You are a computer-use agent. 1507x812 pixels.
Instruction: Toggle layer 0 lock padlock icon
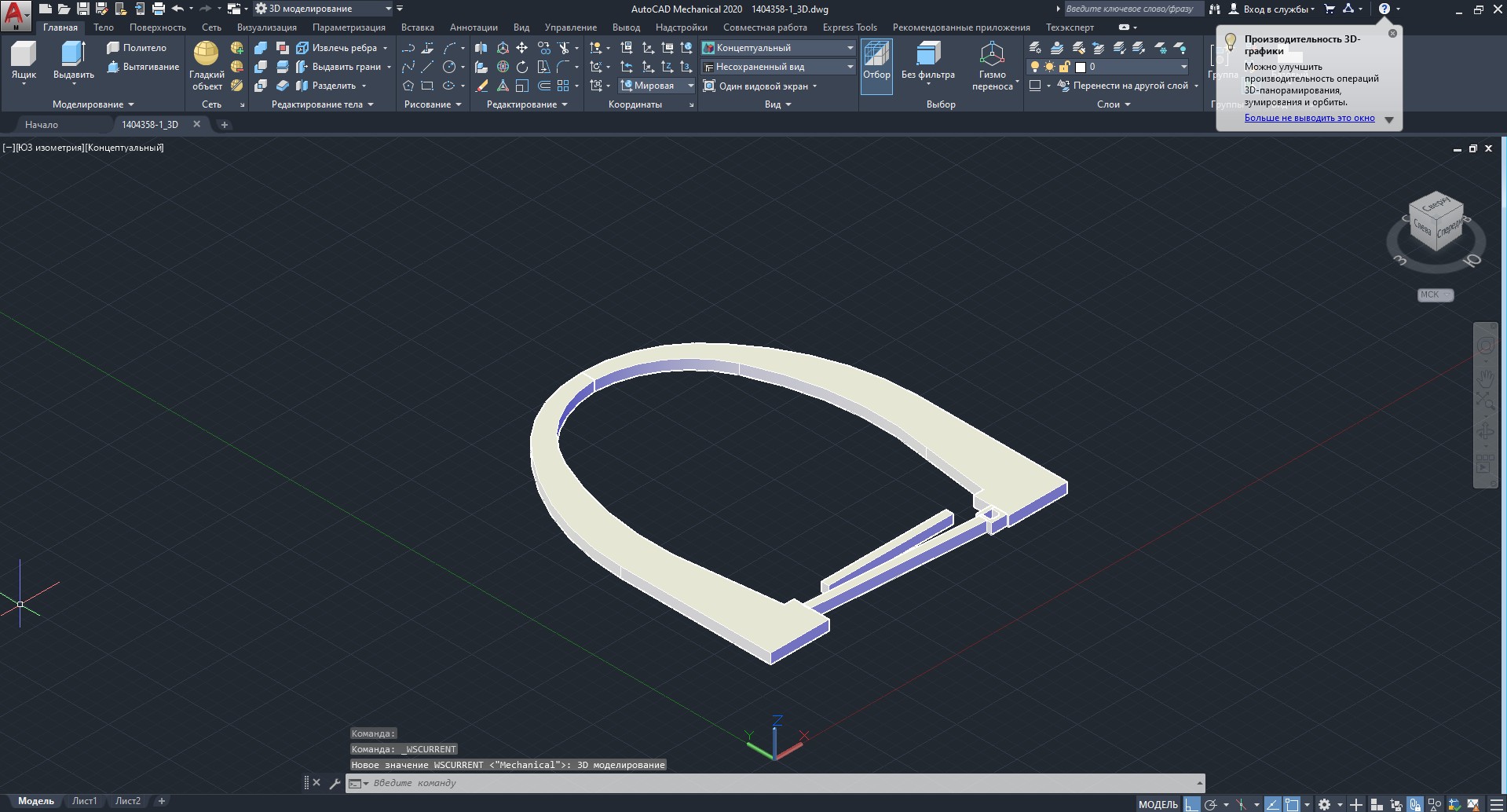pyautogui.click(x=1065, y=67)
